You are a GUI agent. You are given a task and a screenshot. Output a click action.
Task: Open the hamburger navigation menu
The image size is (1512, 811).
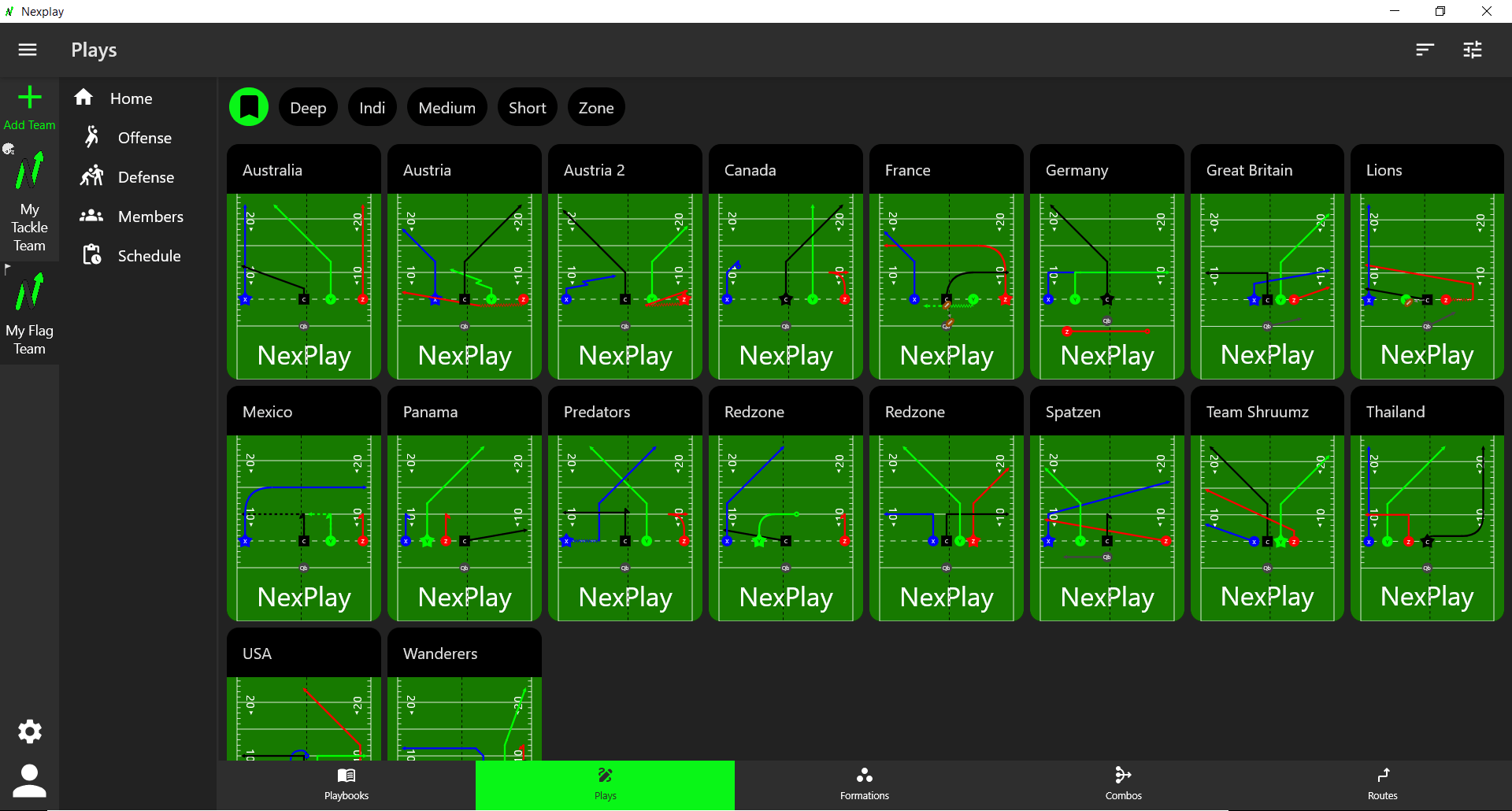click(28, 50)
